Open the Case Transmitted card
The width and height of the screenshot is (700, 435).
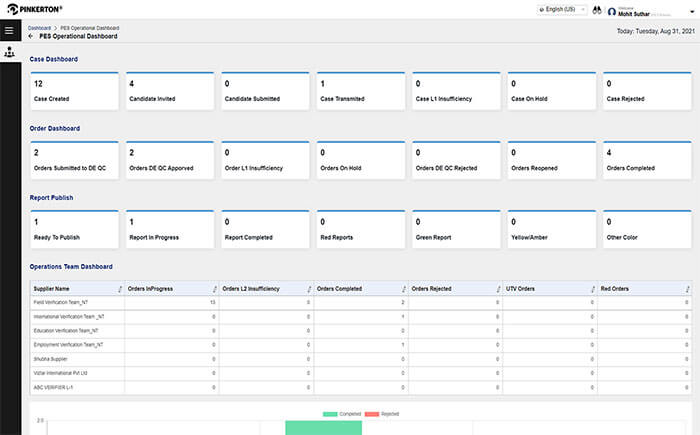pyautogui.click(x=361, y=91)
